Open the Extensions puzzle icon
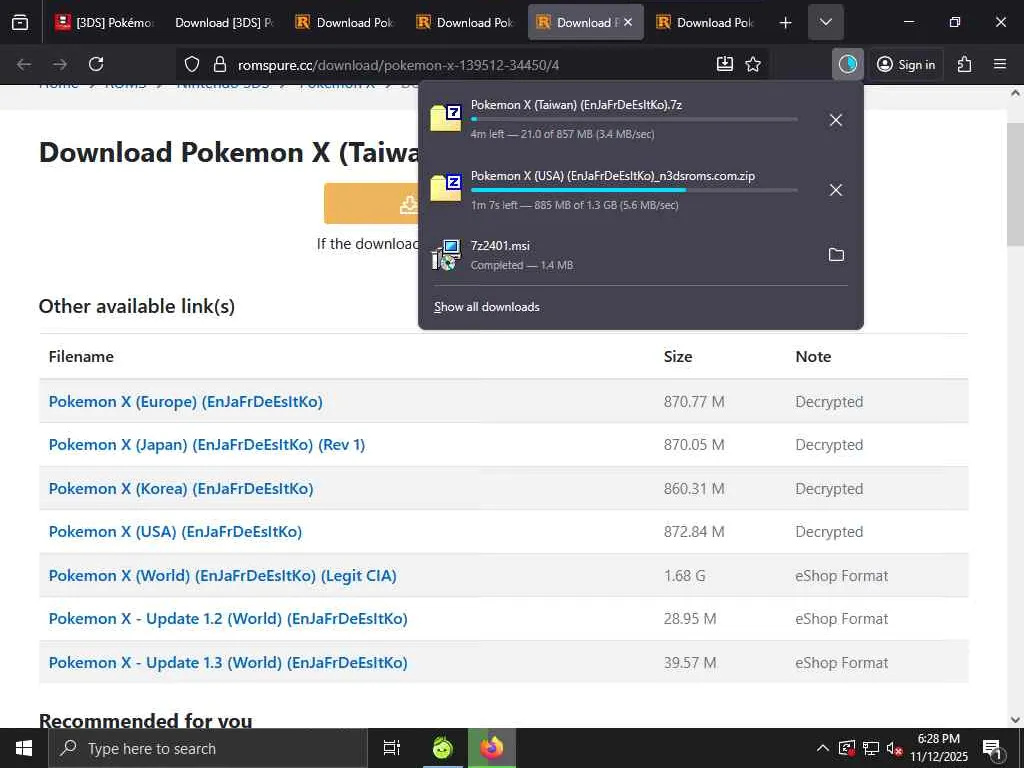1024x768 pixels. point(965,64)
